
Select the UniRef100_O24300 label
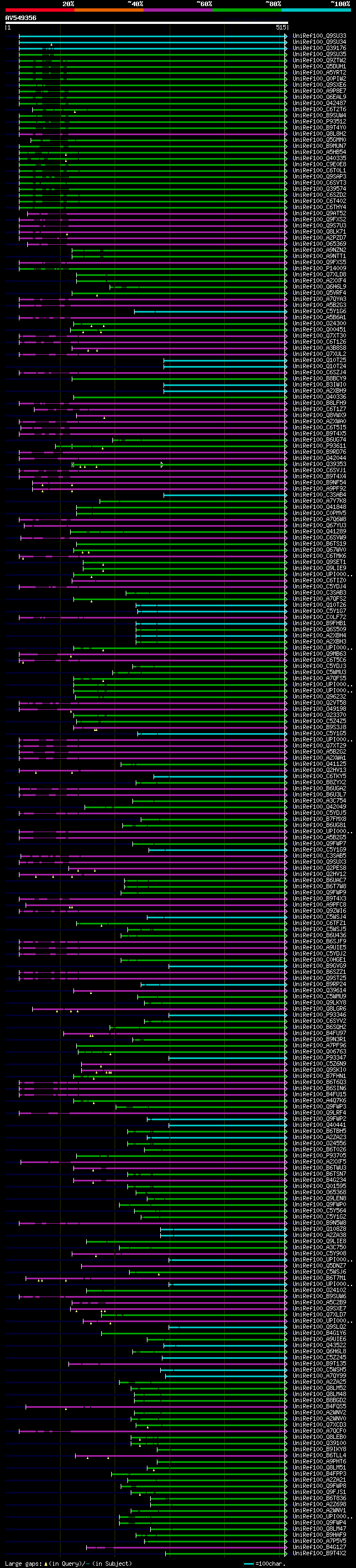319,323
